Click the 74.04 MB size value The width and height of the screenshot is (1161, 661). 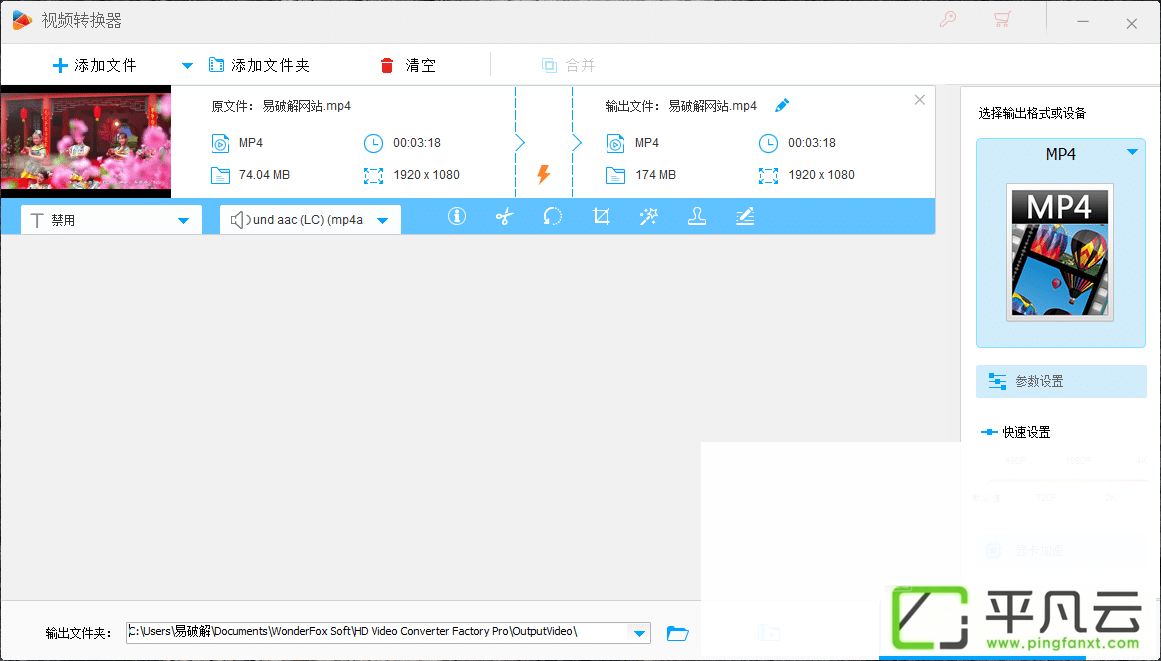coord(264,175)
